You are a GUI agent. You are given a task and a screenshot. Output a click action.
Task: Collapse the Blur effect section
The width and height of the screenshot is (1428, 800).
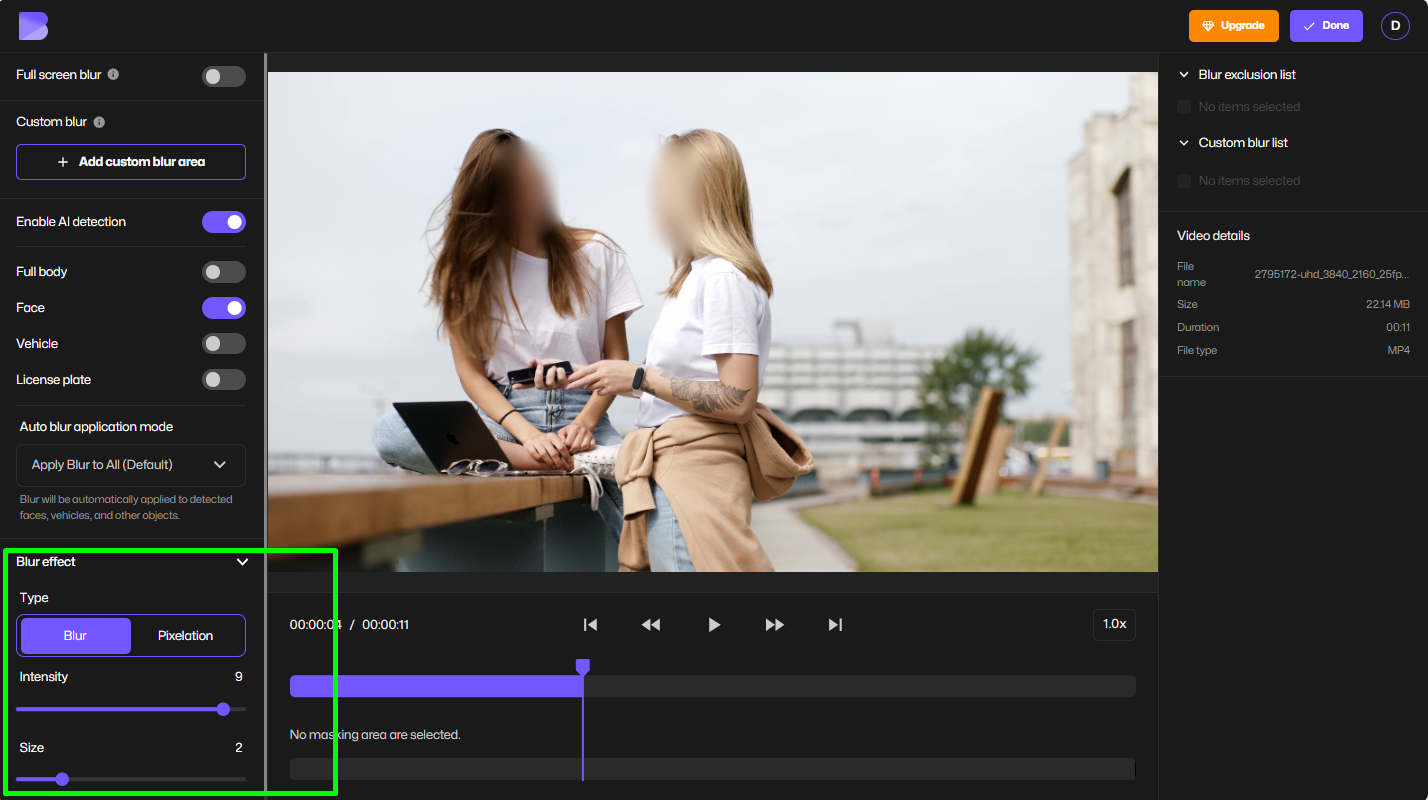pos(242,561)
